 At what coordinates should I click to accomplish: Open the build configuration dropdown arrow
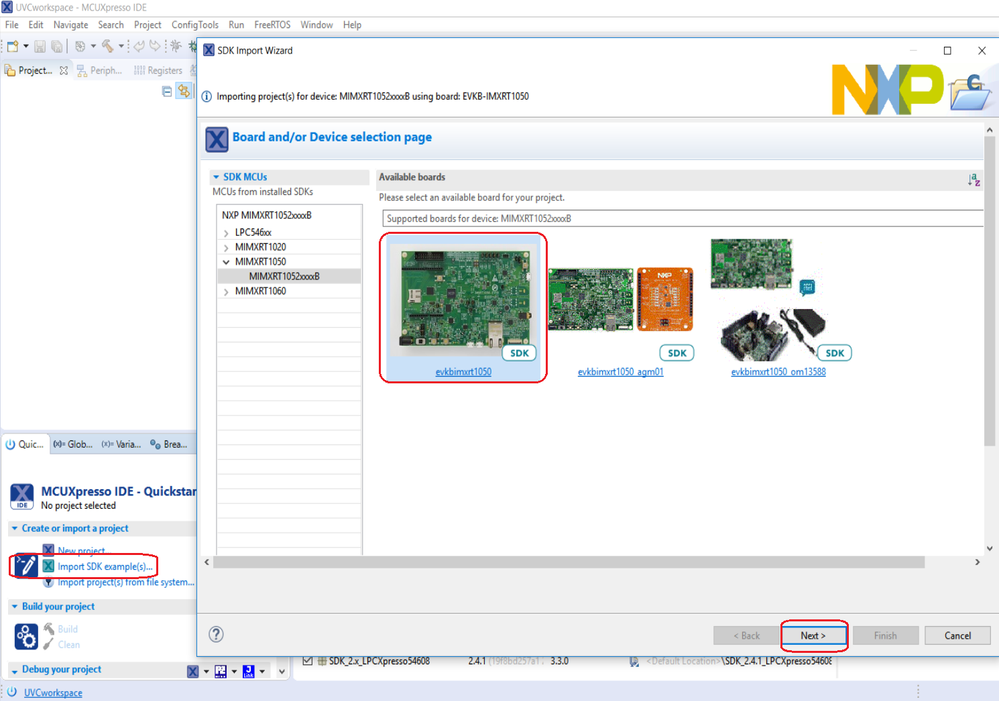(x=93, y=46)
